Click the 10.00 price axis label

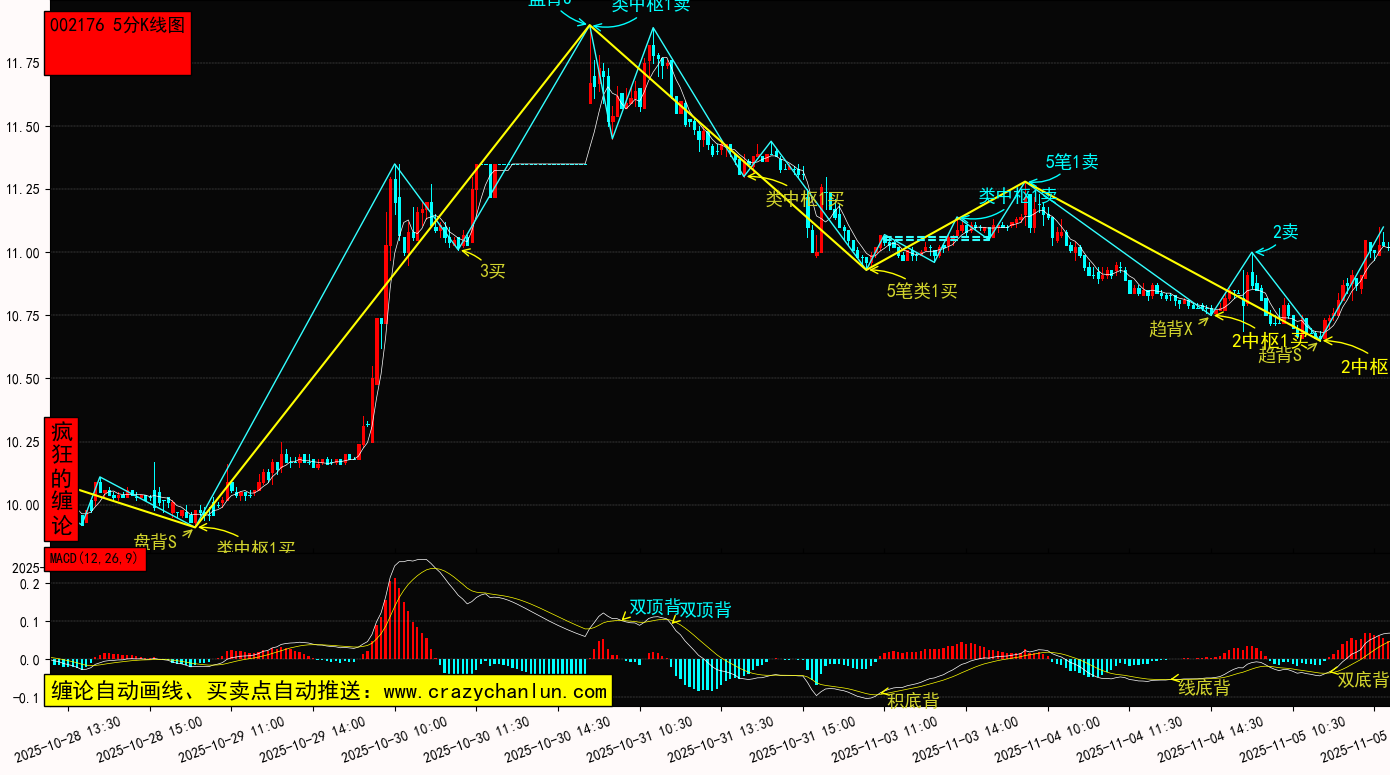[x=23, y=505]
